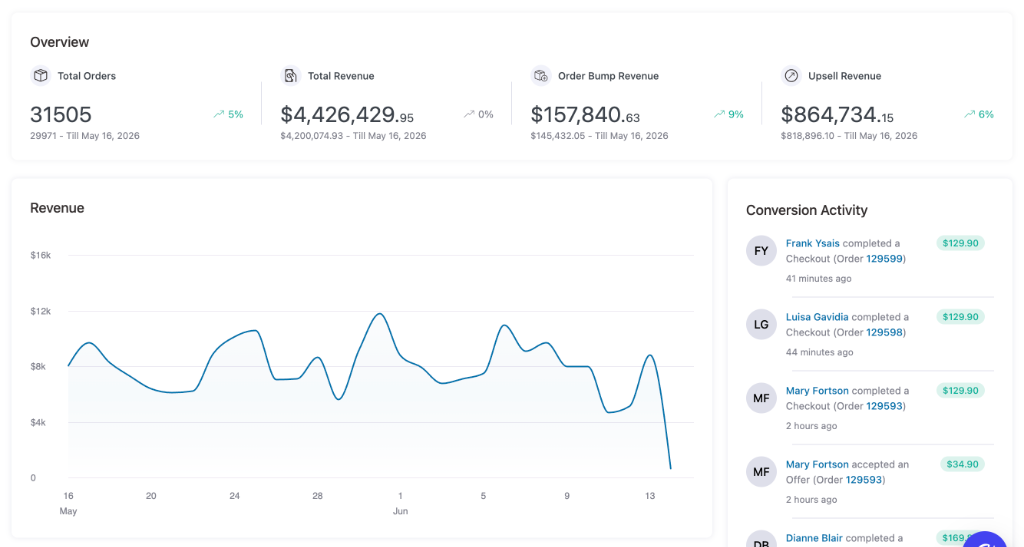Image resolution: width=1024 pixels, height=547 pixels.
Task: Click the Overview heading
Action: point(59,42)
